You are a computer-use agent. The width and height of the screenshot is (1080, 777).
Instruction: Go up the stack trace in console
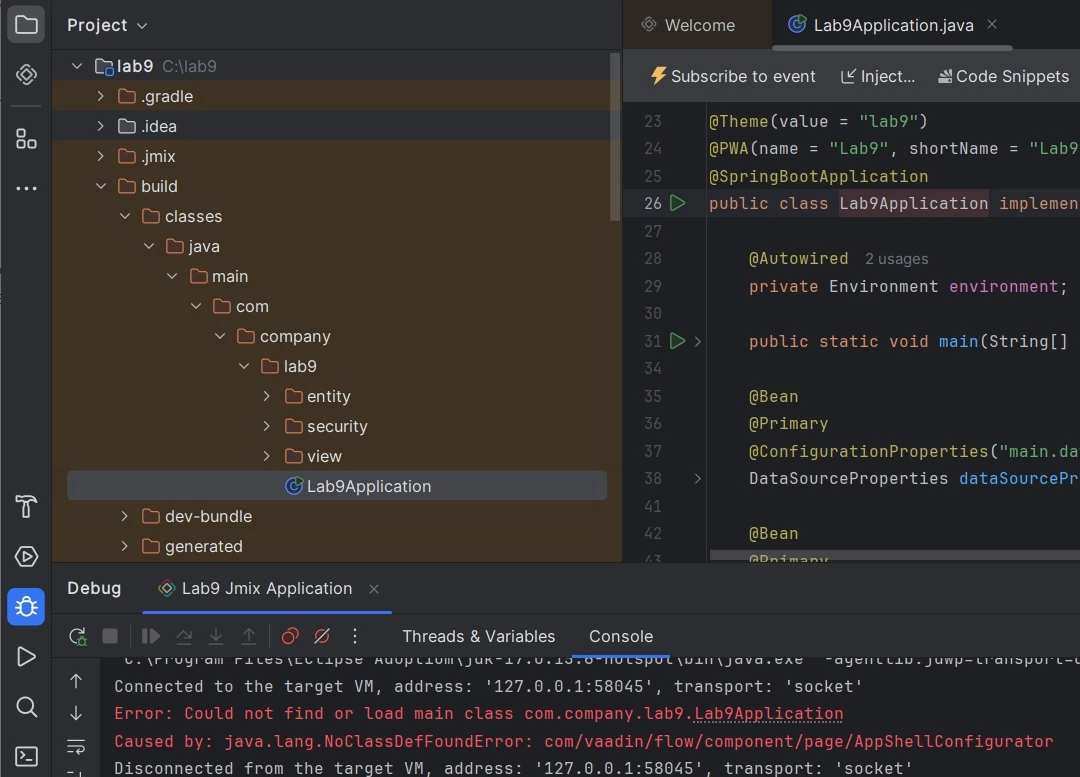76,681
